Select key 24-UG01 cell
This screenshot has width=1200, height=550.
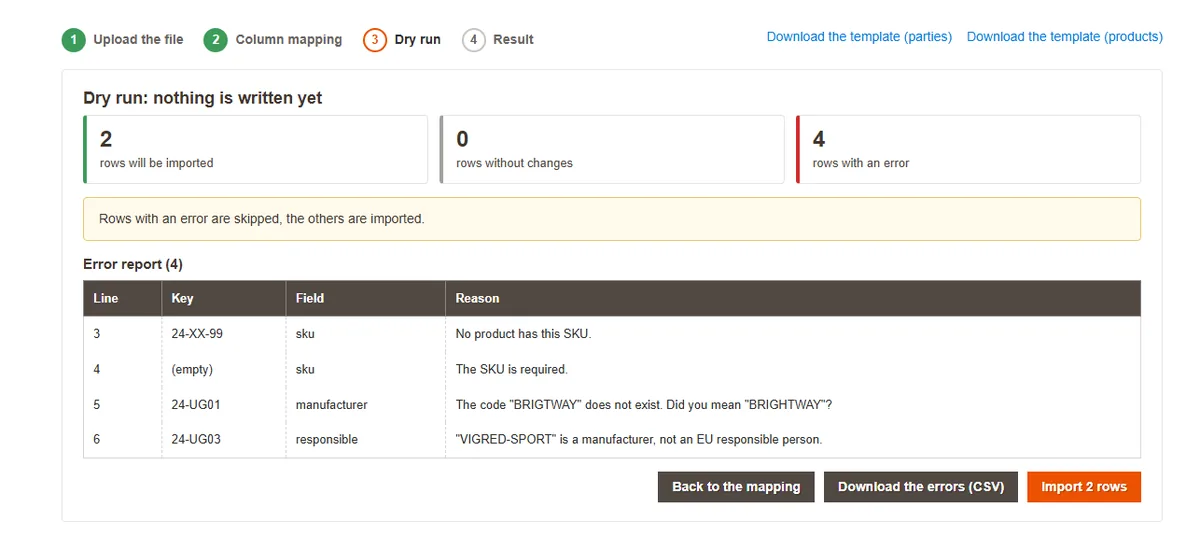224,405
